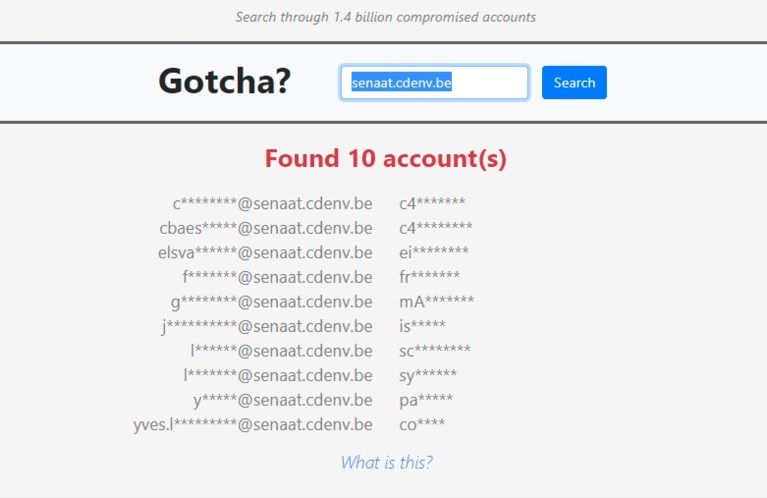Click the masked password is*****
767x498 pixels.
pos(422,326)
